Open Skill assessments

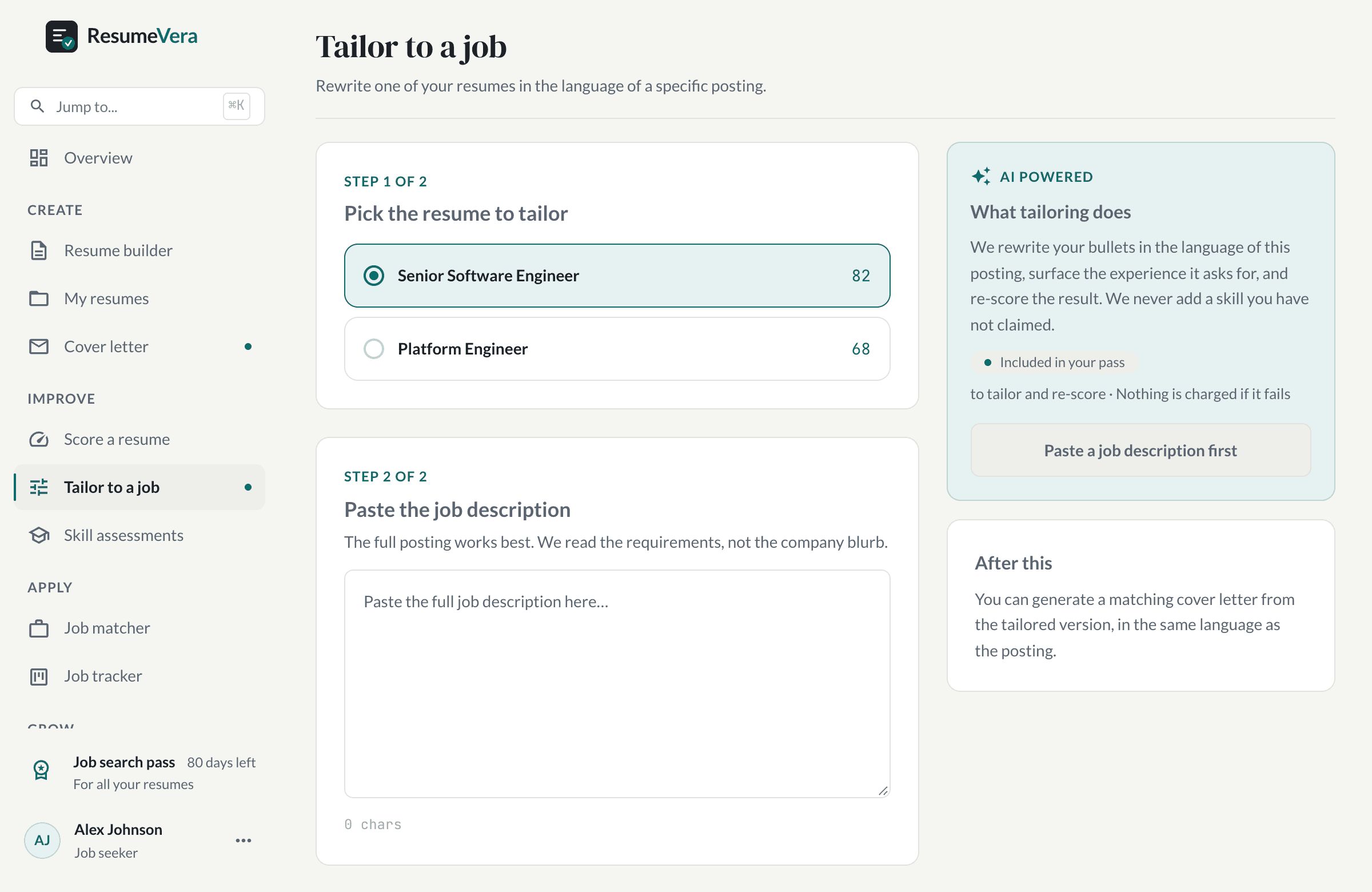click(x=139, y=535)
